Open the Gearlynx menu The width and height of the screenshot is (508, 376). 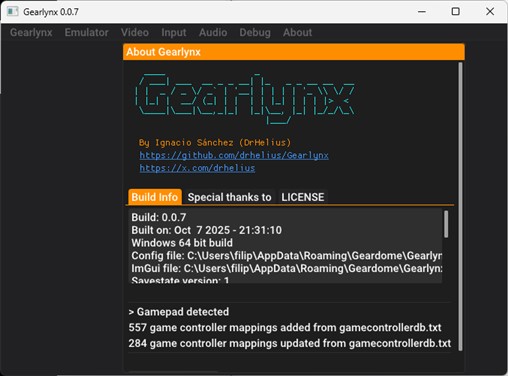coord(31,32)
